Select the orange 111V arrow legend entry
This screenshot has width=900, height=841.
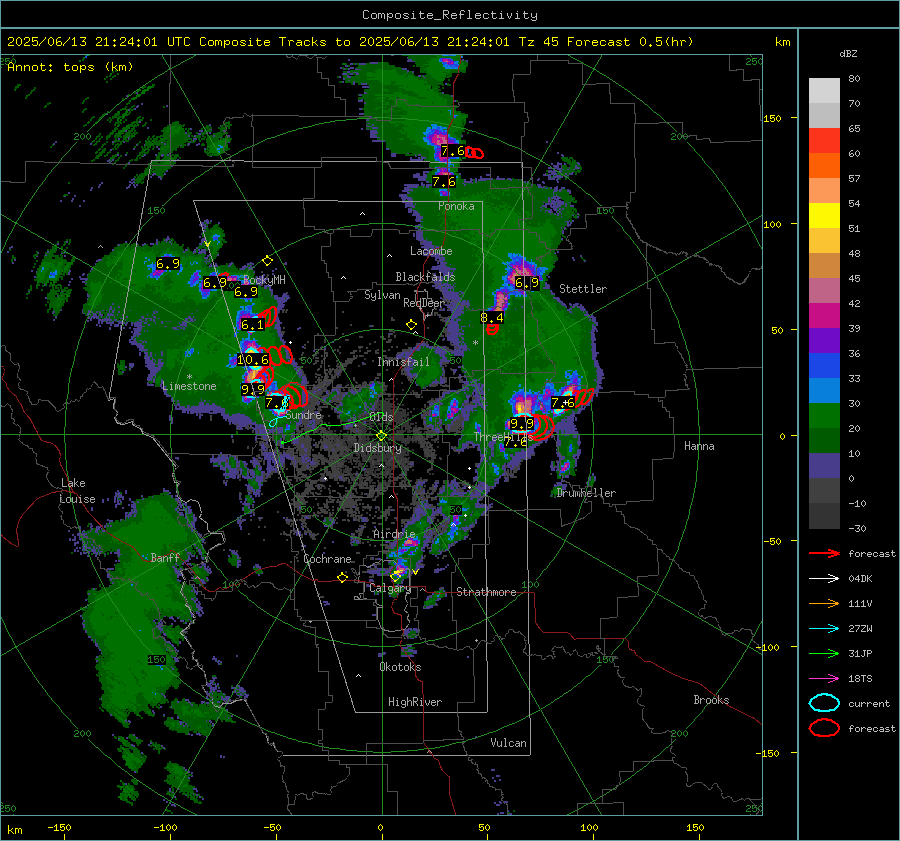824,603
